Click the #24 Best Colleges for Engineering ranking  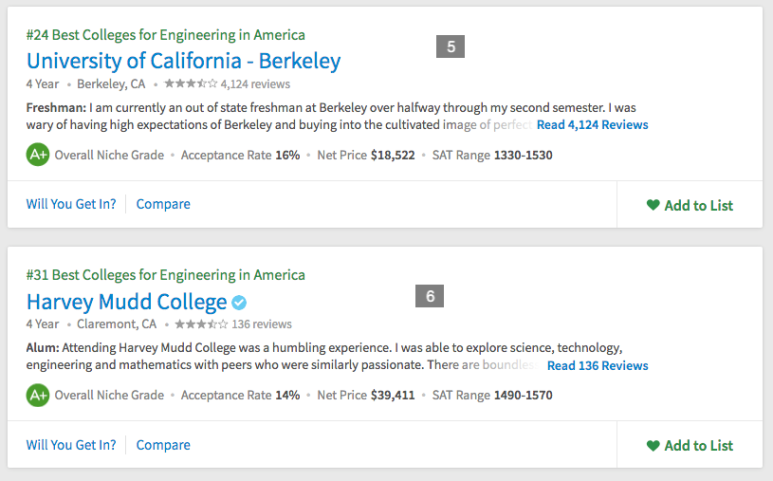tap(166, 35)
